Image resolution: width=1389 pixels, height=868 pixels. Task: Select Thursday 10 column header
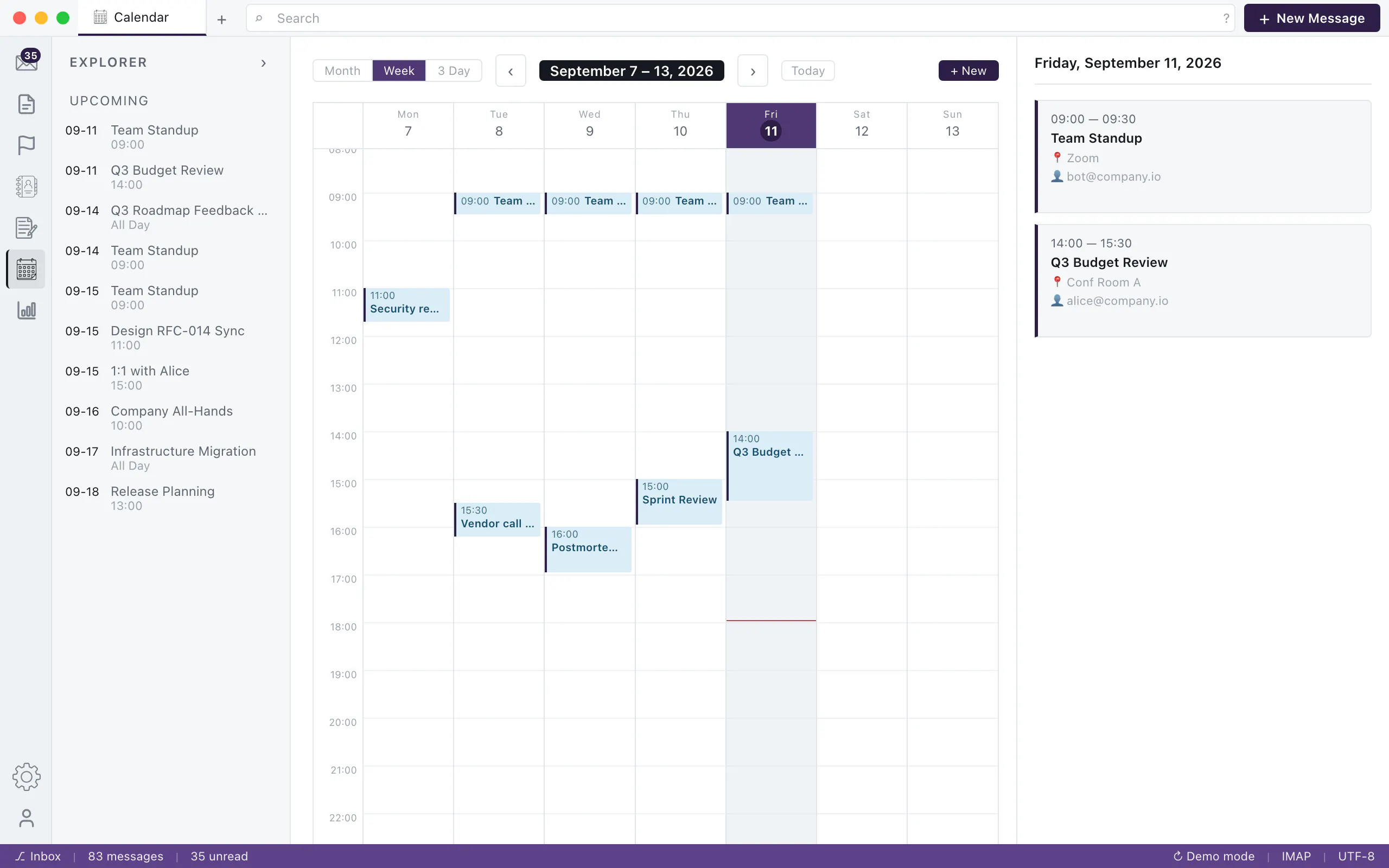(x=680, y=125)
